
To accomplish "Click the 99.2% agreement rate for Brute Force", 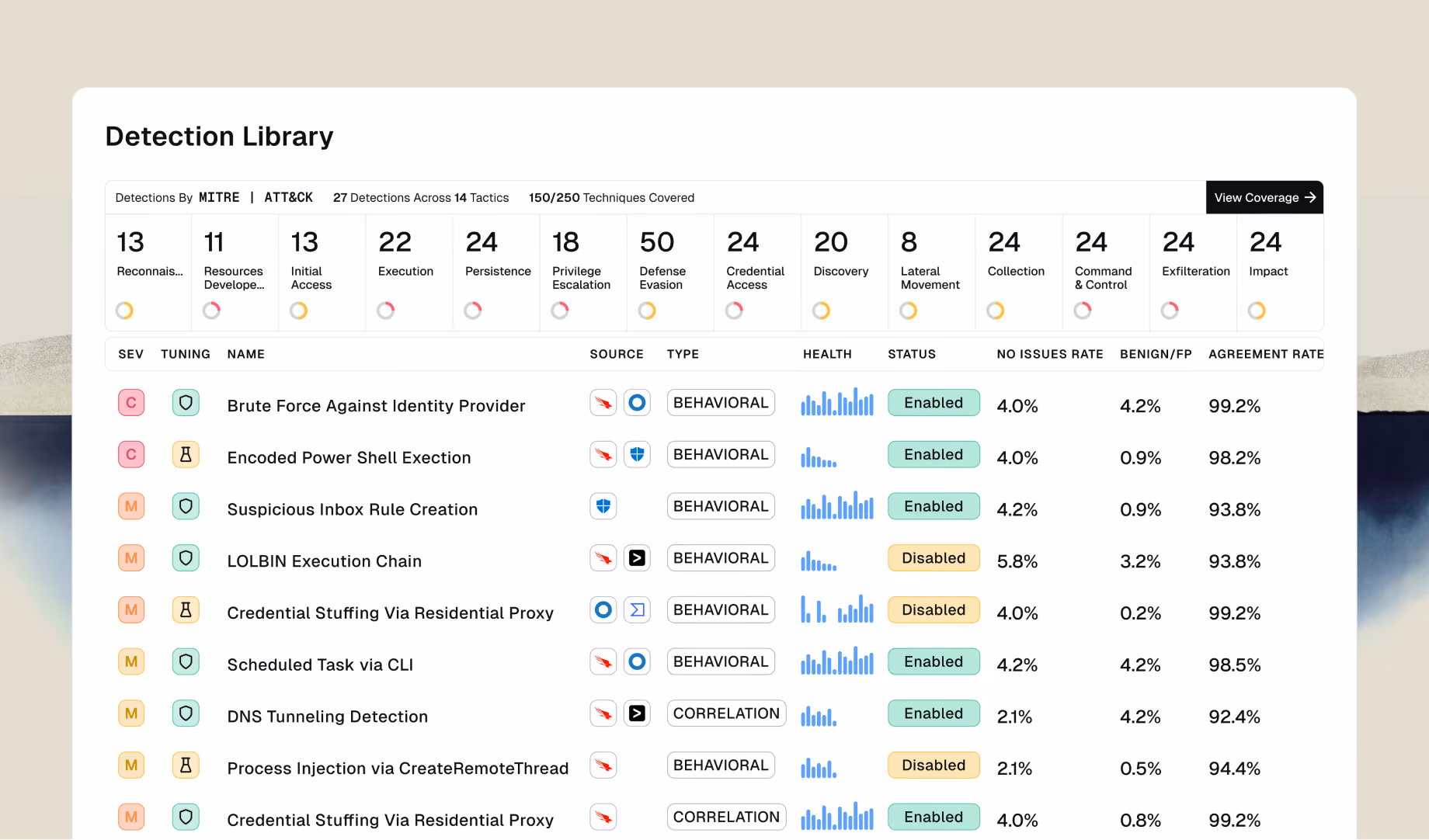I will pyautogui.click(x=1234, y=405).
